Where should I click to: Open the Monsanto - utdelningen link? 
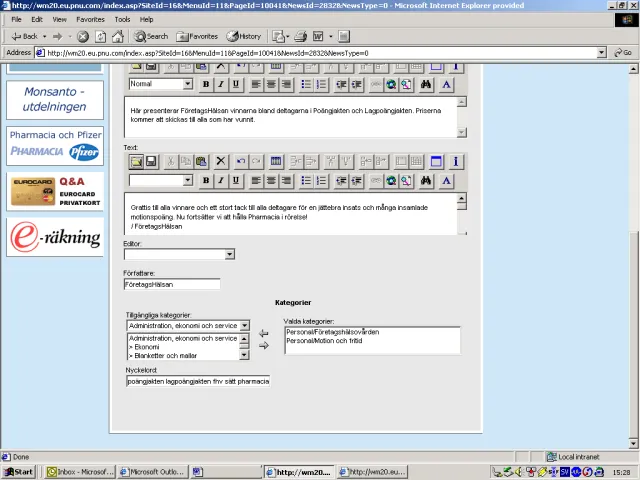point(55,99)
